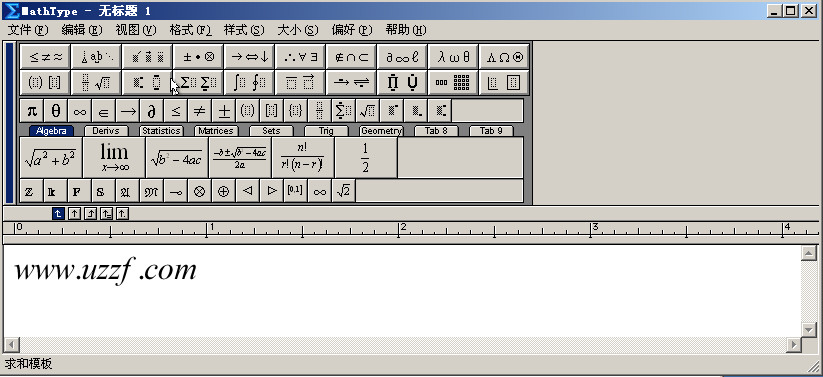This screenshot has height=377, width=823.
Task: Insert the ∂ partial derivative symbol
Action: (x=152, y=111)
